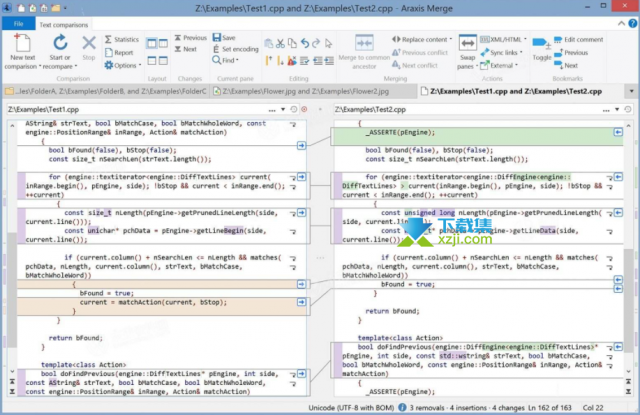This screenshot has width=640, height=415.
Task: Select three-pane vertical layout
Action: pos(163,43)
